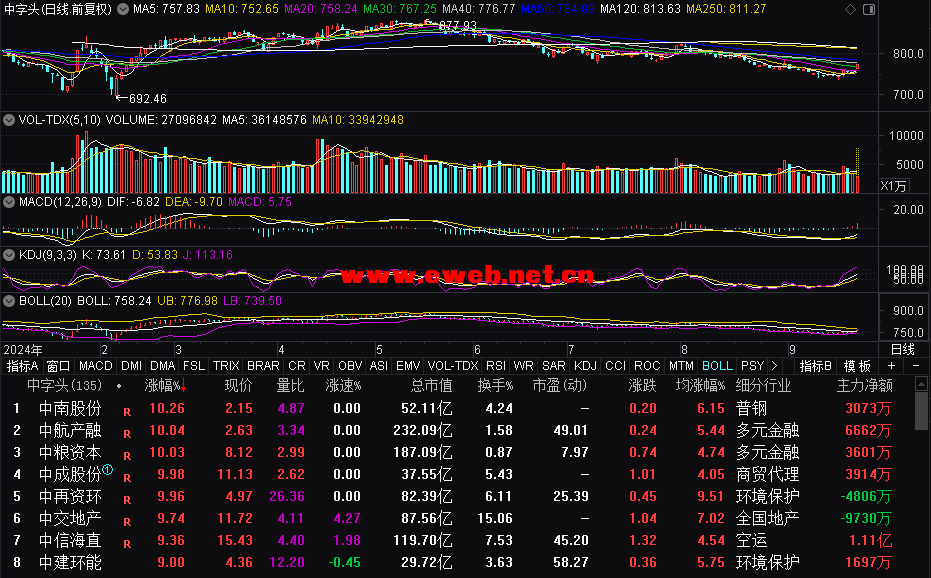
Task: Open the 日线 period selector
Action: tap(902, 349)
